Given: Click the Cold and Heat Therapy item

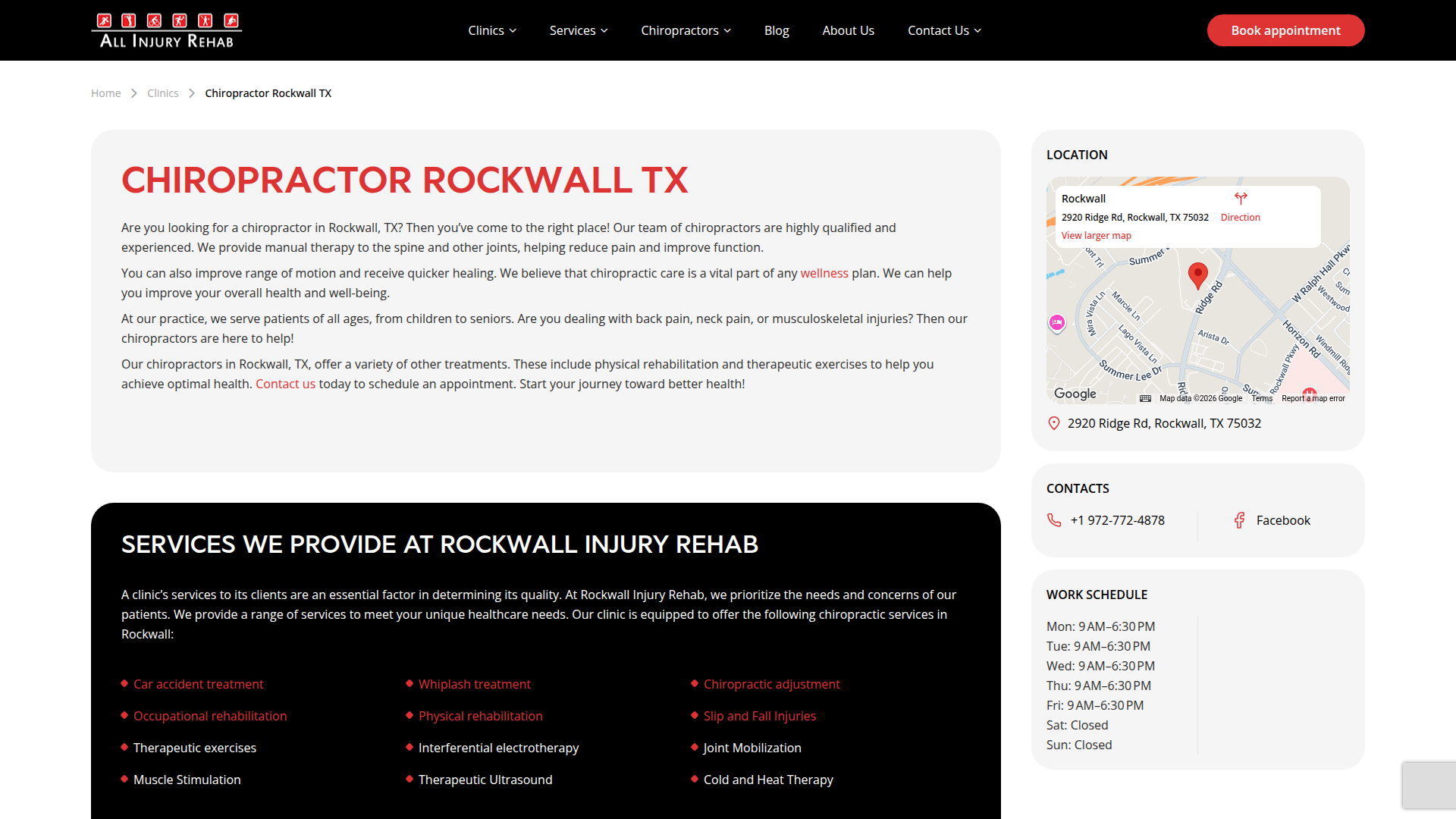Looking at the screenshot, I should coord(768,780).
